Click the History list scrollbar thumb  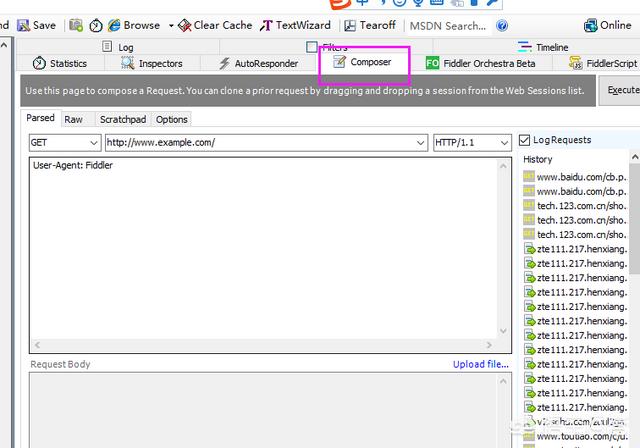pos(635,219)
